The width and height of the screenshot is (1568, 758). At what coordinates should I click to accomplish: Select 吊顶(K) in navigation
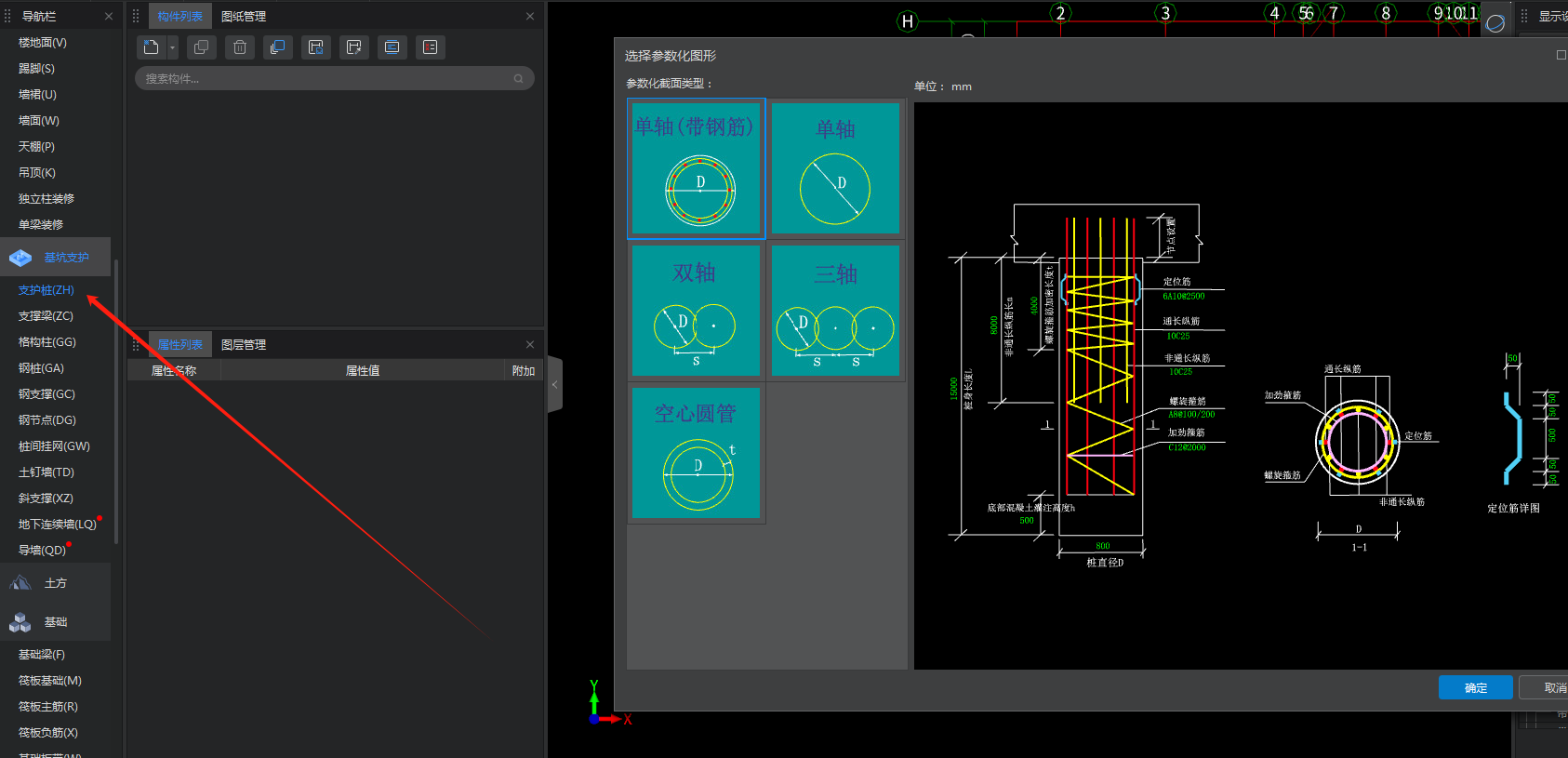click(x=37, y=173)
